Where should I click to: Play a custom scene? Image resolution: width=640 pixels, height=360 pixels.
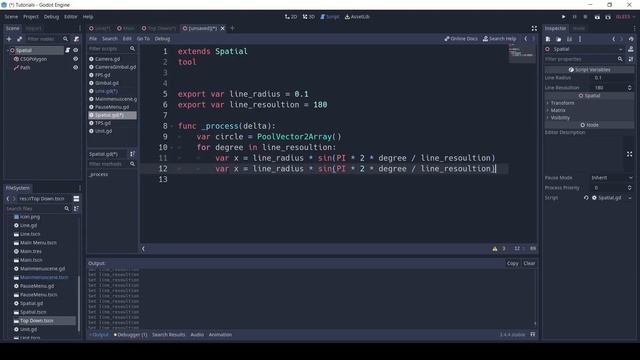[608, 17]
